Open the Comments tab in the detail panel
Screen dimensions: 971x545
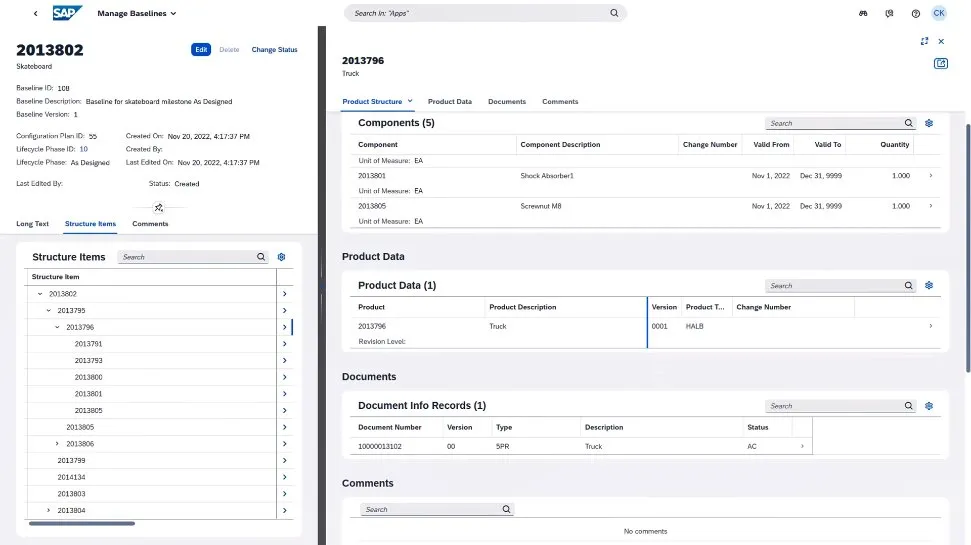560,102
